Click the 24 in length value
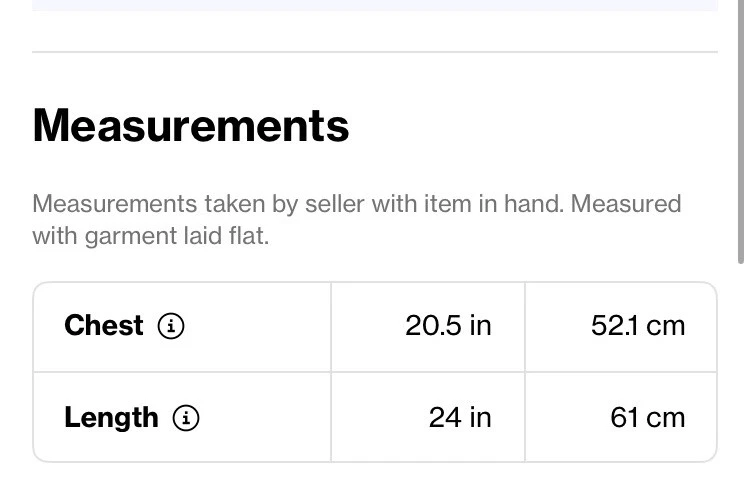Image resolution: width=750 pixels, height=504 pixels. click(x=460, y=418)
